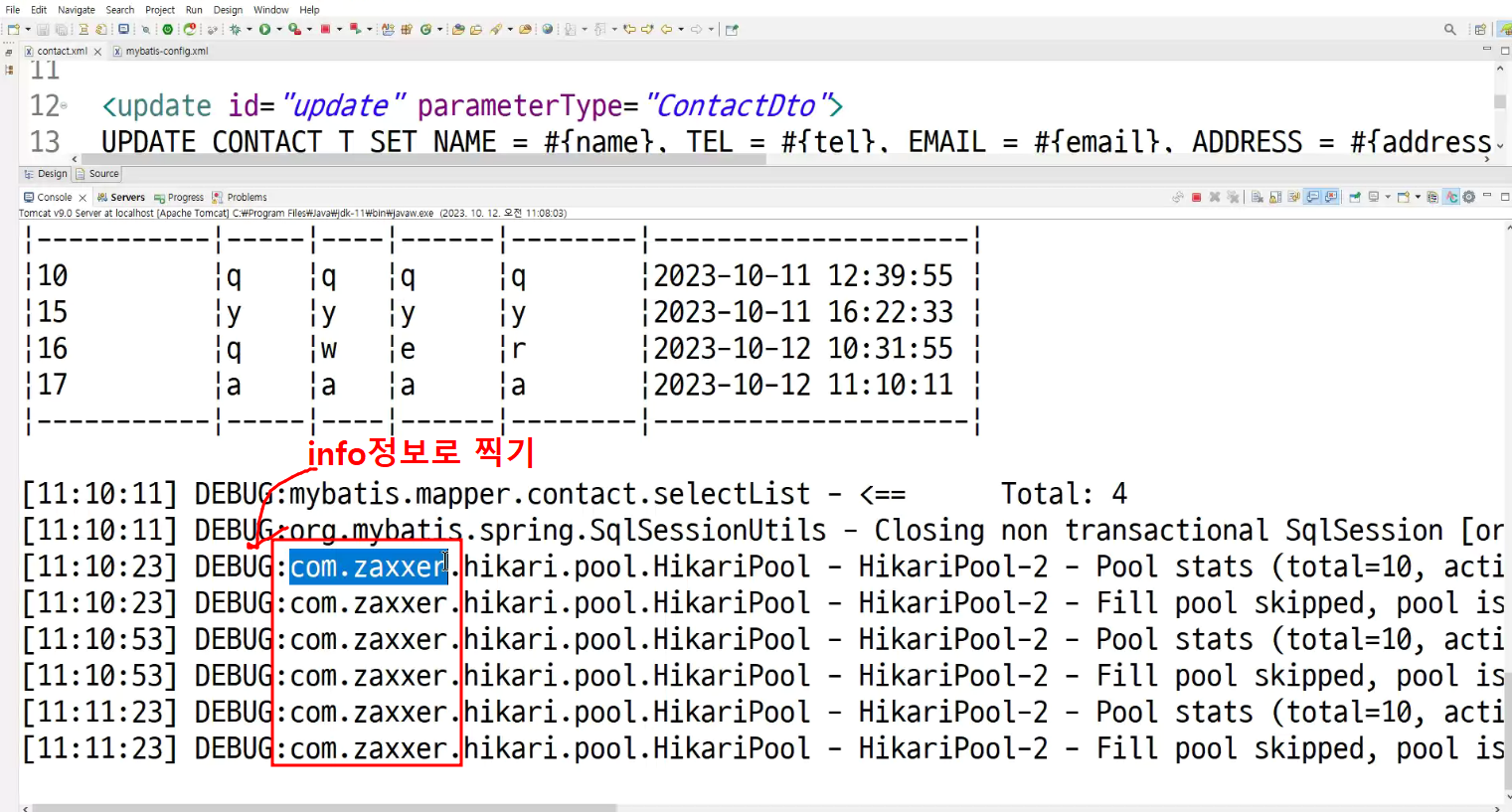Click the Clear Console icon

click(1258, 197)
